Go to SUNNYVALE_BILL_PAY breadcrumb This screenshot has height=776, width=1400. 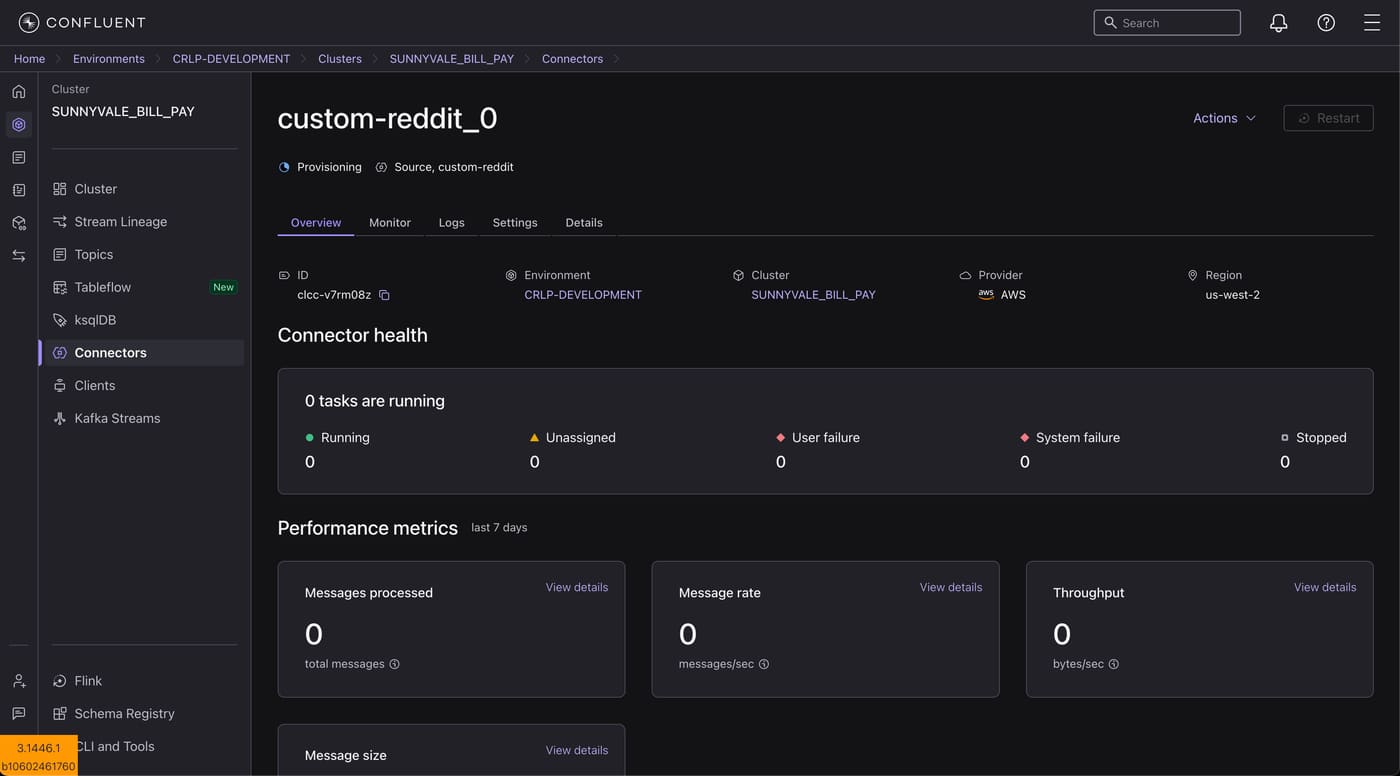[452, 59]
